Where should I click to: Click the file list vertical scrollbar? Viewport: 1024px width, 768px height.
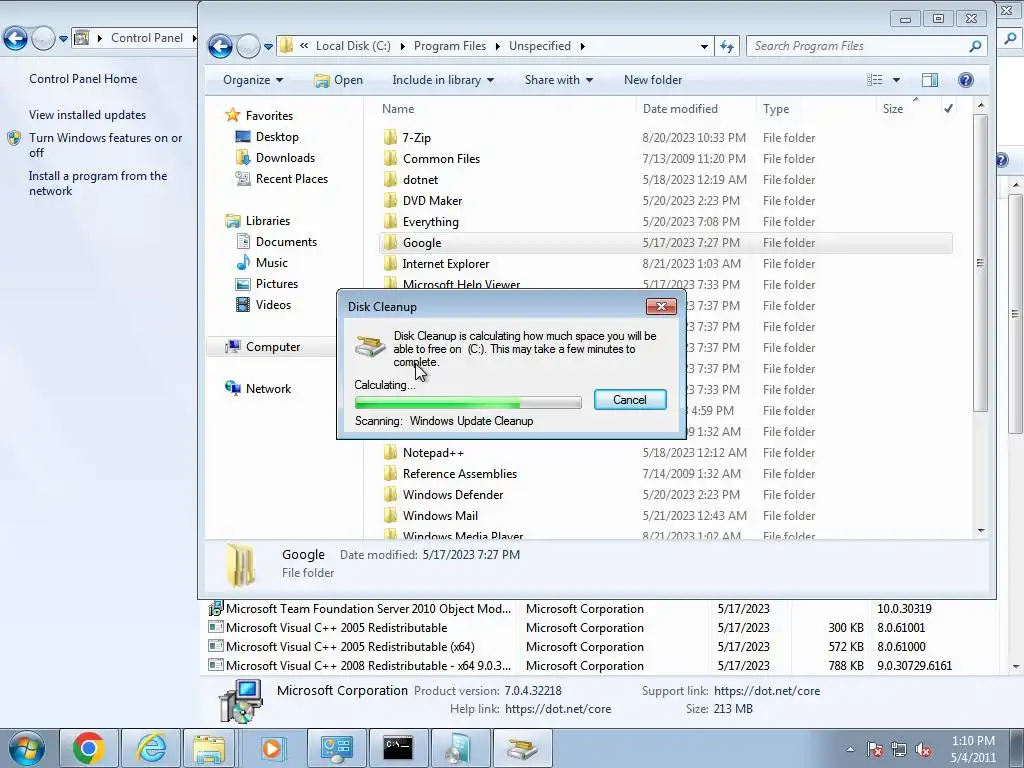click(980, 263)
